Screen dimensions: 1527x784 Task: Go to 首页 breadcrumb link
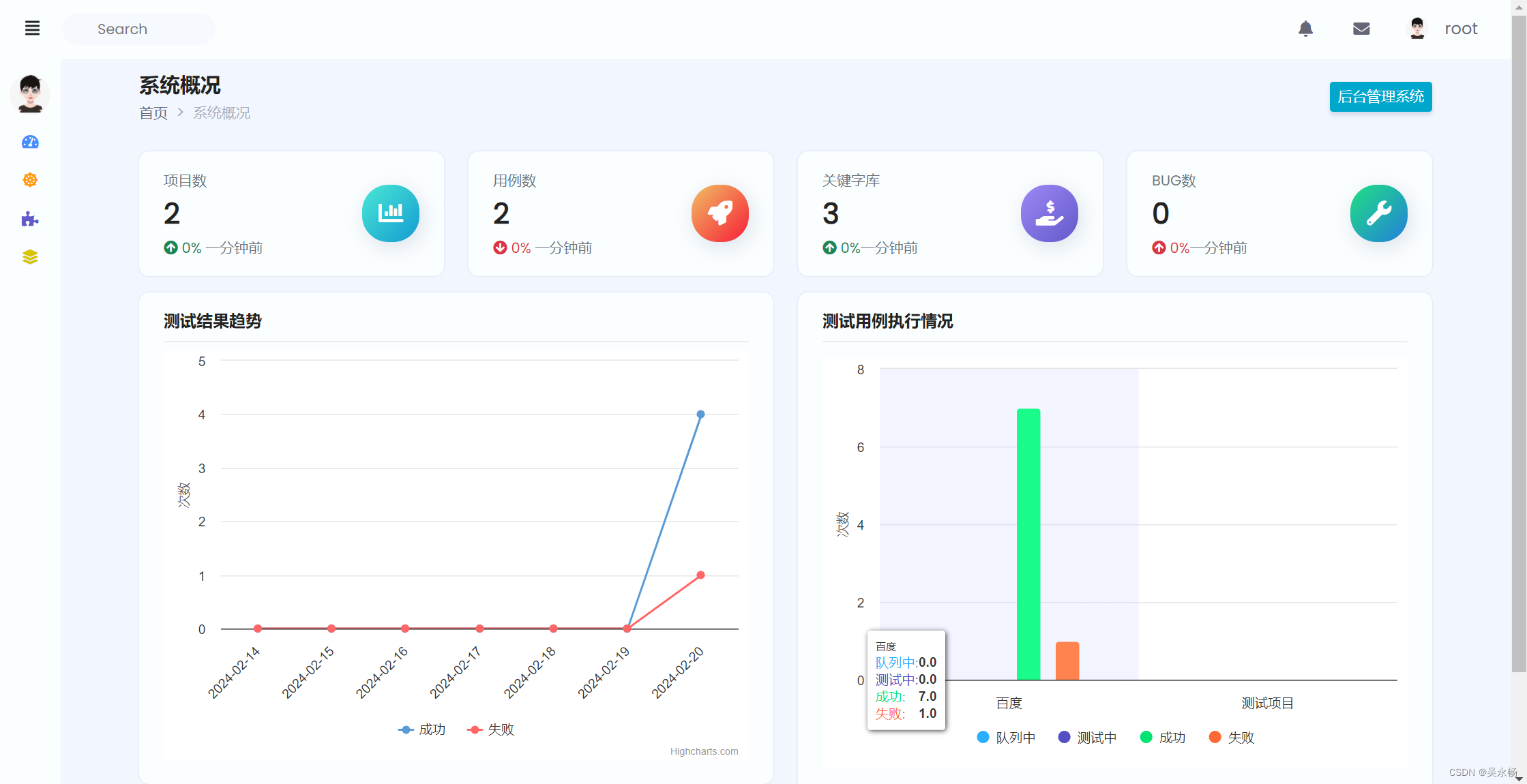tap(153, 113)
